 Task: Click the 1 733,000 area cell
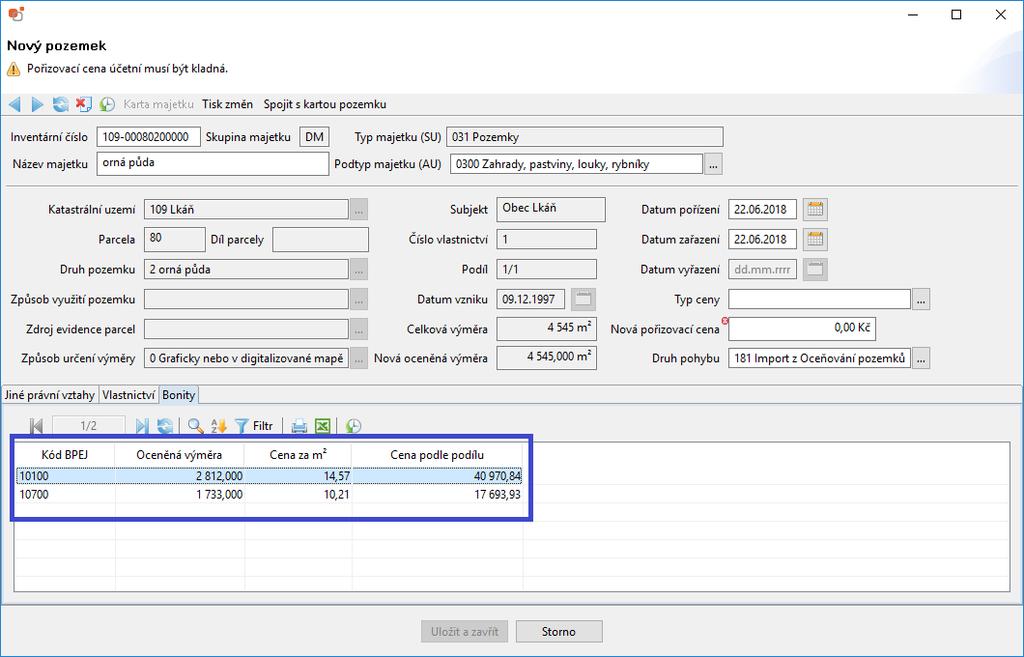tap(180, 494)
